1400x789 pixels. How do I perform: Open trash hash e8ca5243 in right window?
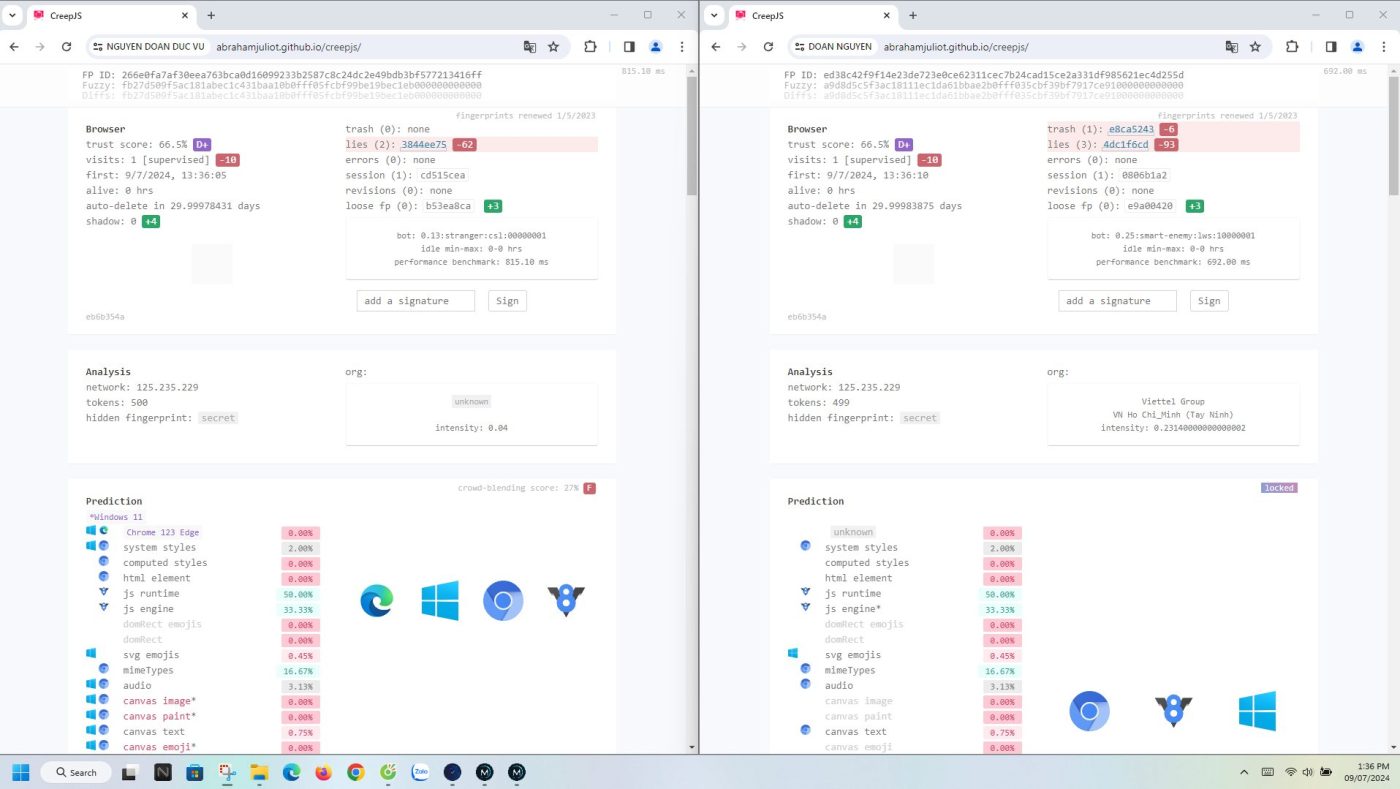[1131, 129]
